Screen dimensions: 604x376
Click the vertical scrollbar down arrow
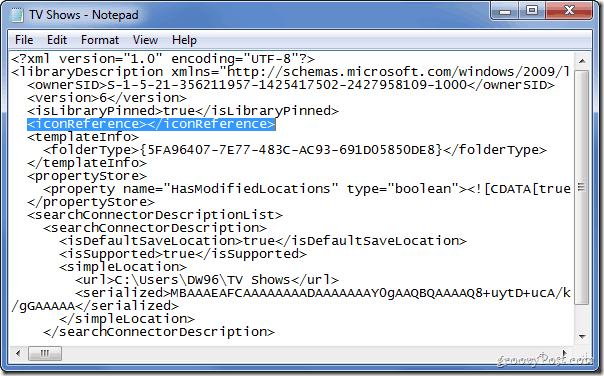point(582,336)
